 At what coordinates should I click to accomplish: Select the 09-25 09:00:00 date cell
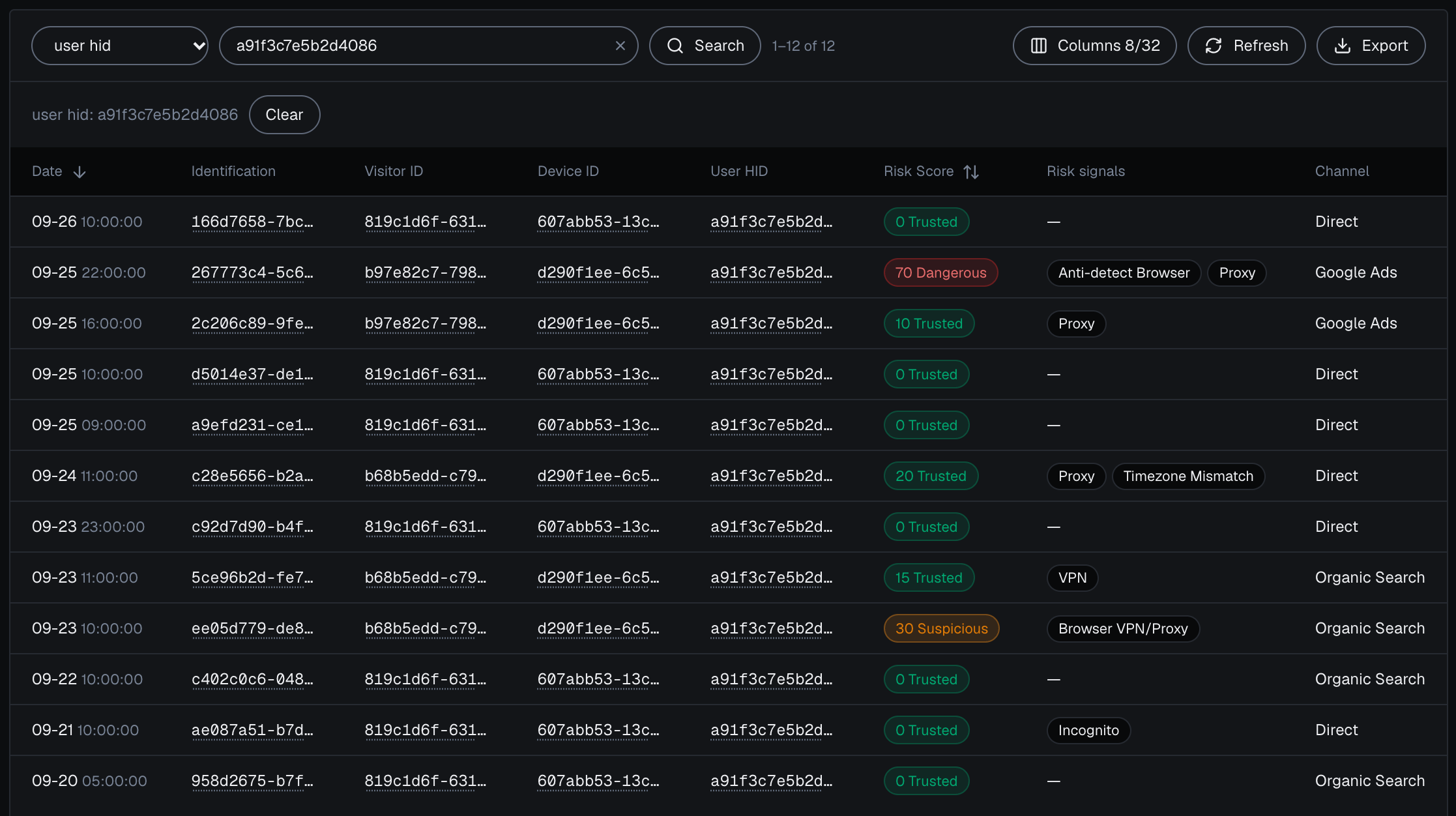tap(89, 425)
